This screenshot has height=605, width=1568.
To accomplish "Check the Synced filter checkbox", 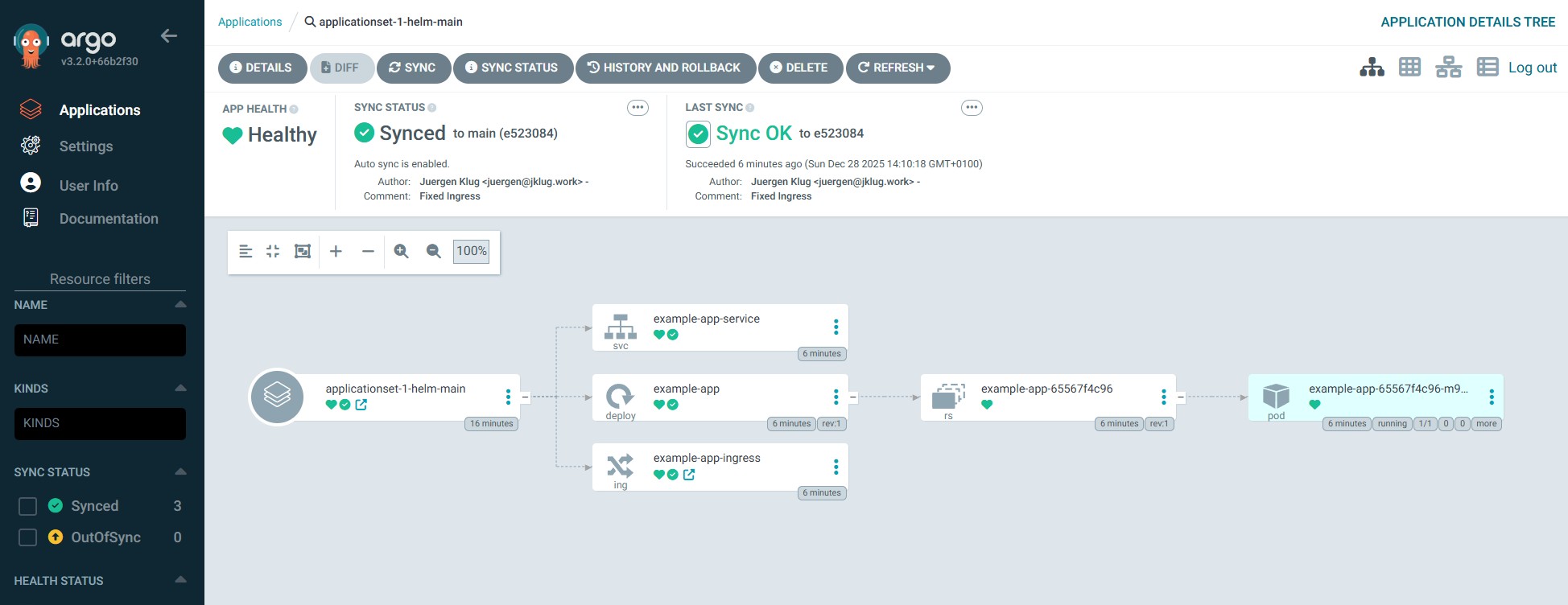I will [28, 506].
